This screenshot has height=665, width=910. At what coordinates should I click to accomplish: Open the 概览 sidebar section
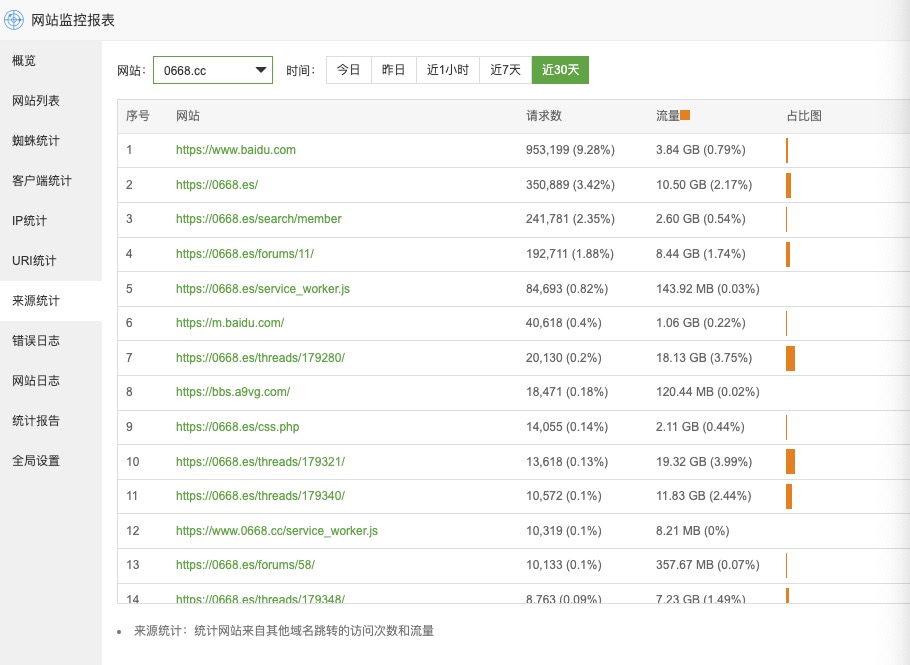click(24, 61)
